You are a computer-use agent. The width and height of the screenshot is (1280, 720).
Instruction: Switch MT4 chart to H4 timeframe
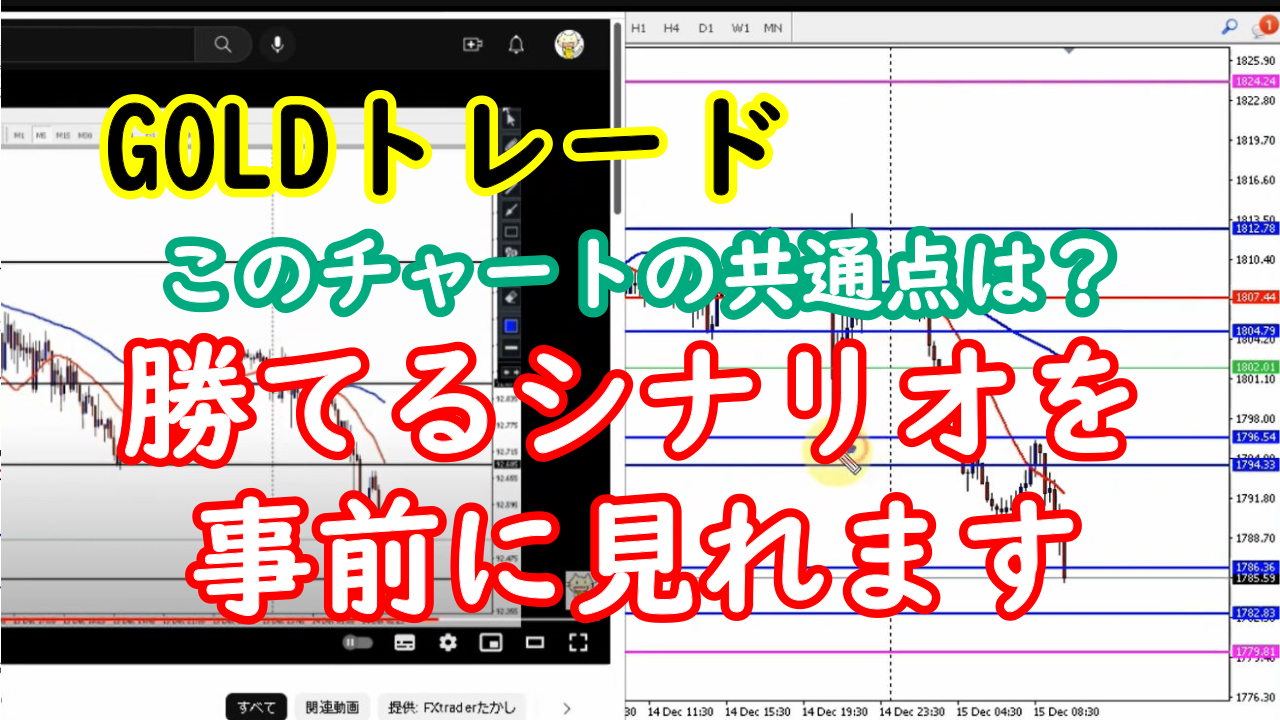click(x=672, y=28)
